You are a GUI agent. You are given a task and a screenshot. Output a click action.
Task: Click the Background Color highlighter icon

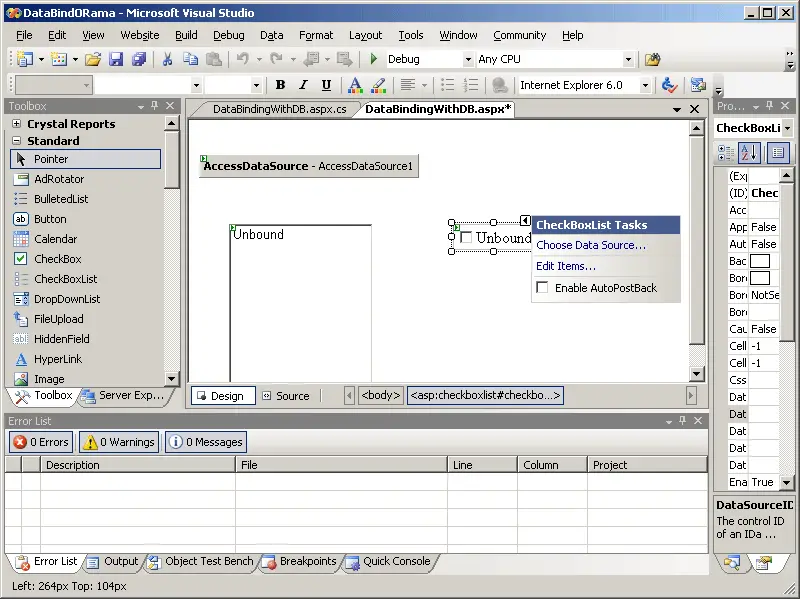click(x=379, y=85)
